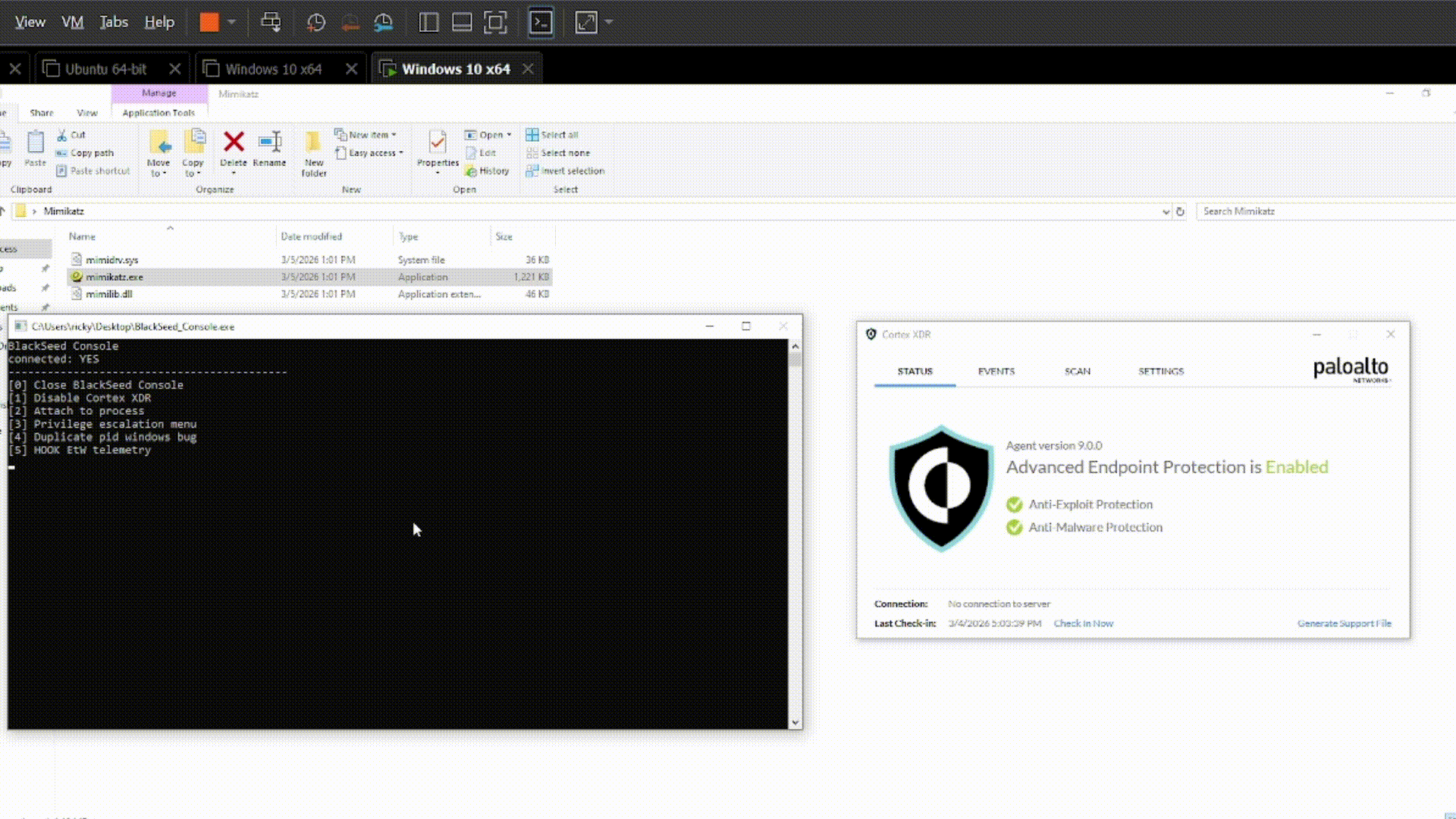Open SETTINGS tab in Cortex XDR
The width and height of the screenshot is (1456, 819).
(x=1161, y=372)
